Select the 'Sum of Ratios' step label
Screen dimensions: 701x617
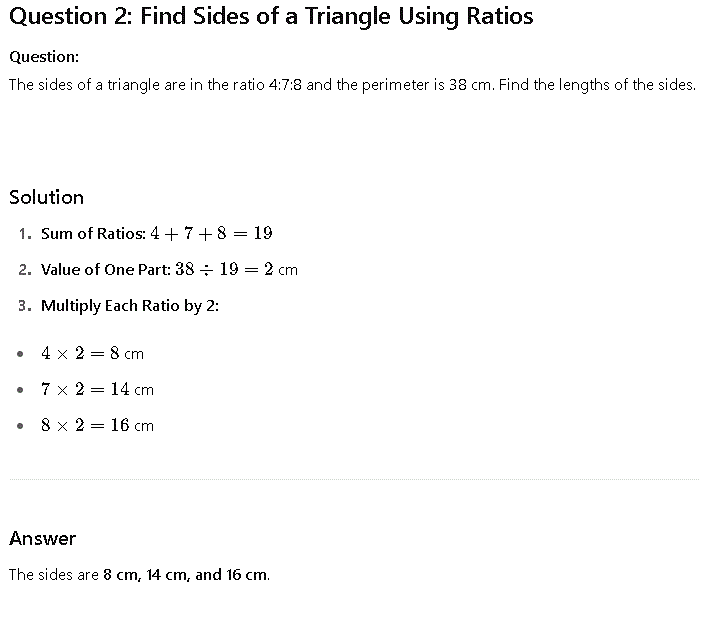tap(93, 233)
